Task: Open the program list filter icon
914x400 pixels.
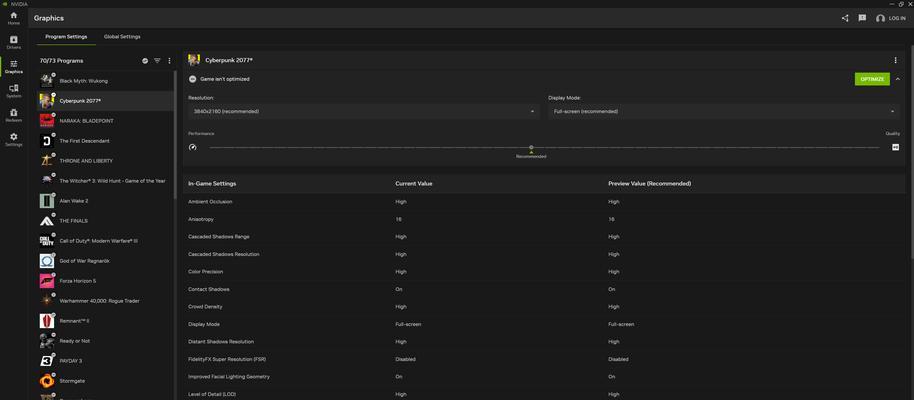Action: [x=157, y=61]
